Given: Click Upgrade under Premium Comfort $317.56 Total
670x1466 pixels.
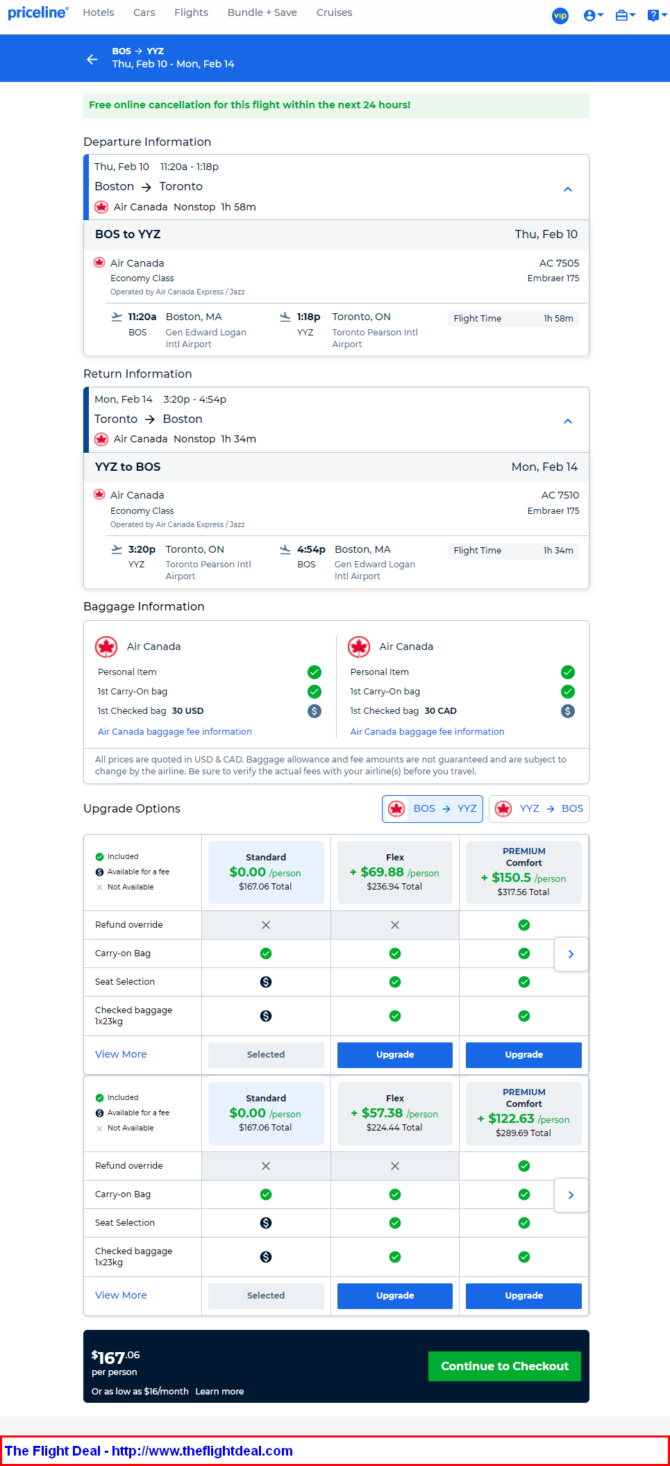Looking at the screenshot, I should click(x=524, y=1055).
